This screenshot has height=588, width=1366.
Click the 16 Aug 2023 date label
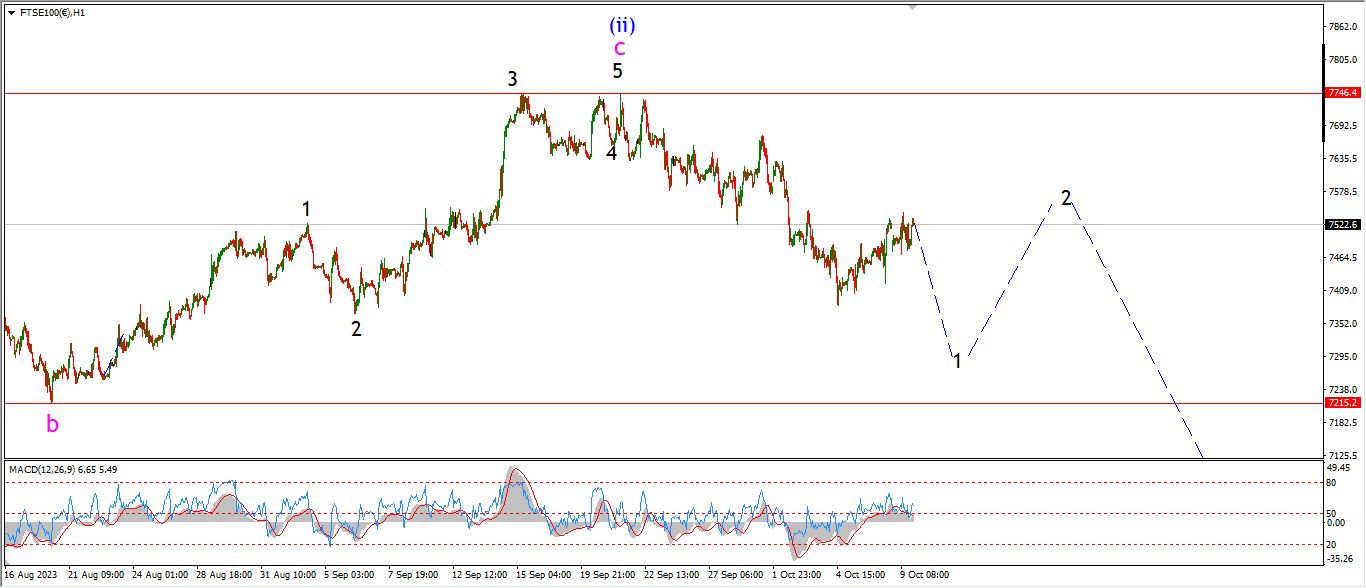(x=31, y=575)
